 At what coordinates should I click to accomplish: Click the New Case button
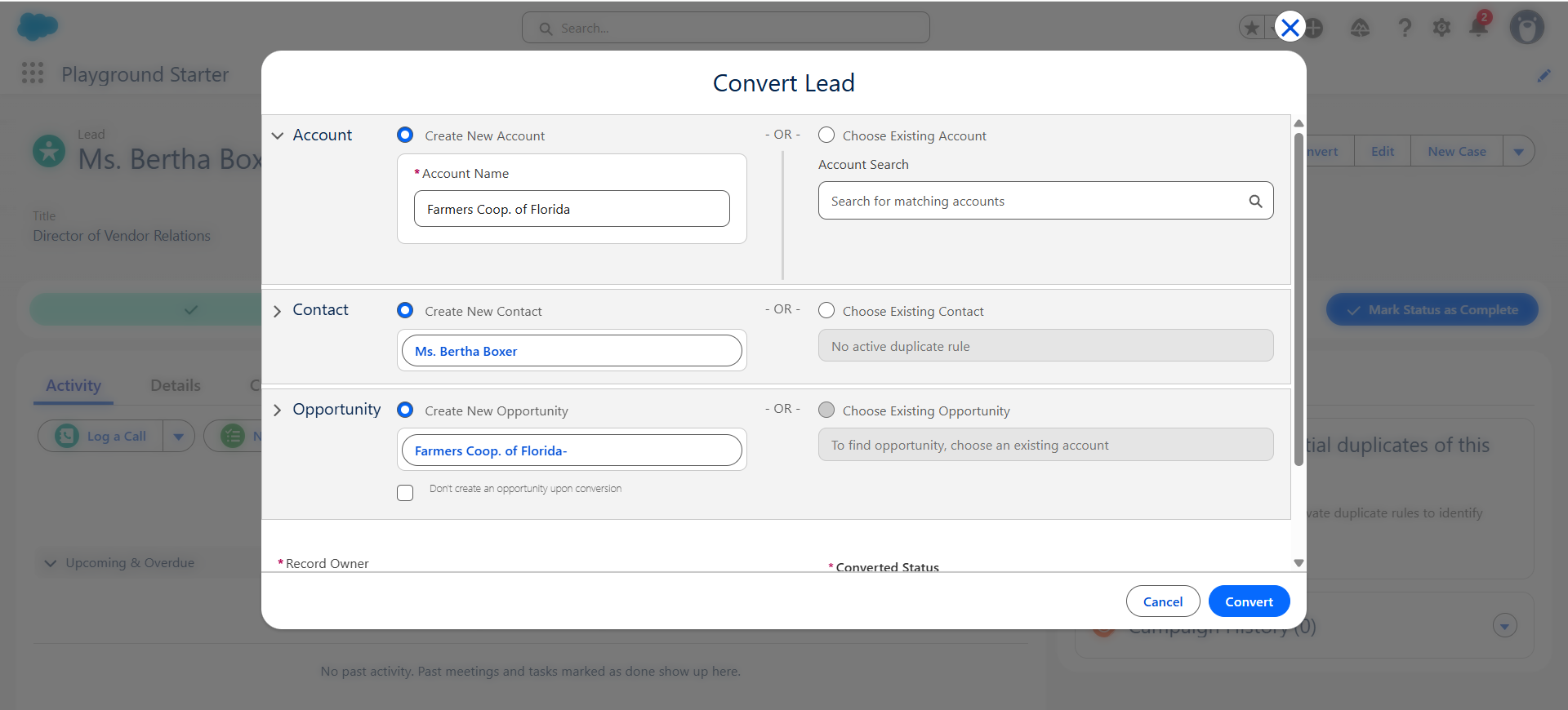1457,151
